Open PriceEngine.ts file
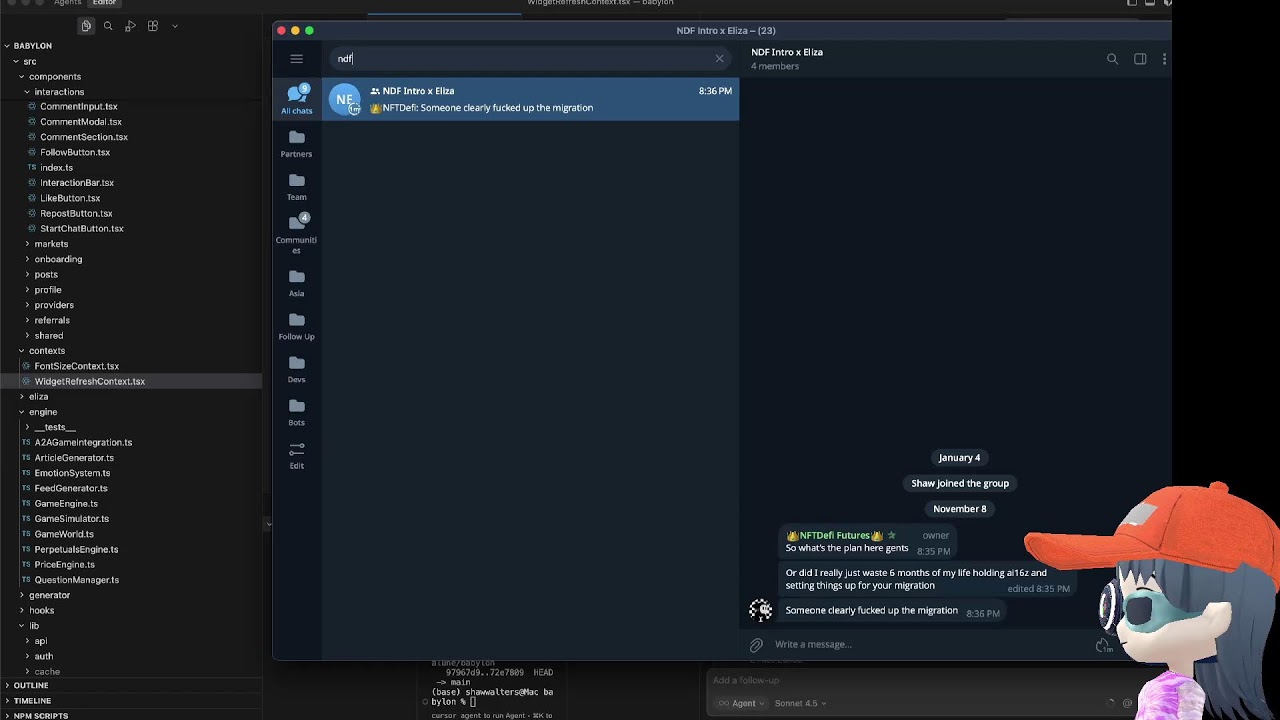1280x720 pixels. [64, 565]
